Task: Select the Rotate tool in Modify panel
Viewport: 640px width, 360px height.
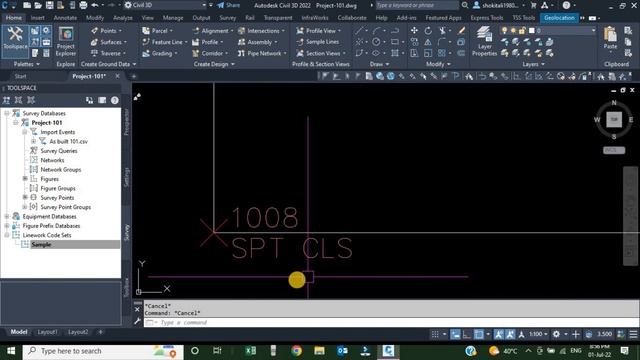Action: (428, 31)
